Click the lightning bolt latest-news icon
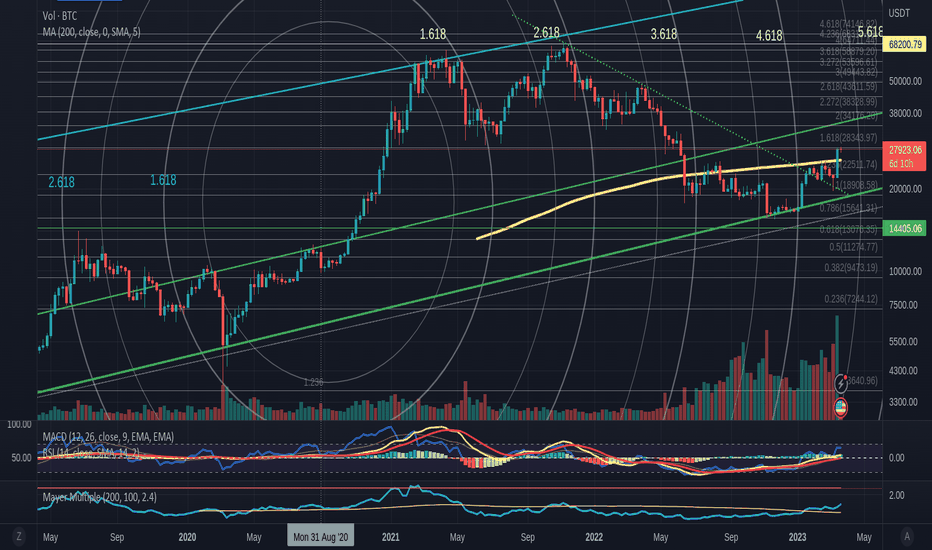Image resolution: width=932 pixels, height=550 pixels. (840, 384)
